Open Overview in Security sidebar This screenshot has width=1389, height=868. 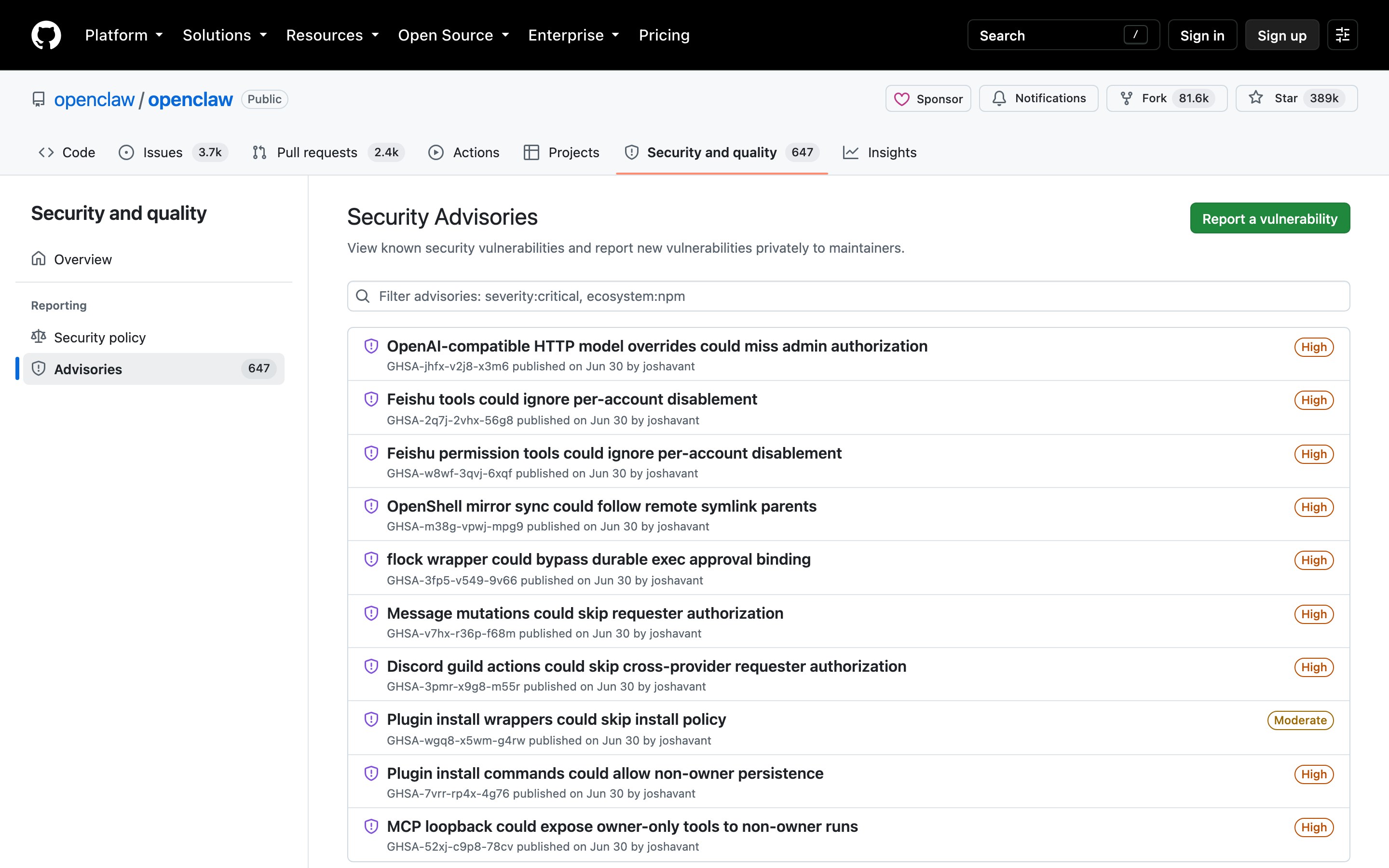pos(154,259)
